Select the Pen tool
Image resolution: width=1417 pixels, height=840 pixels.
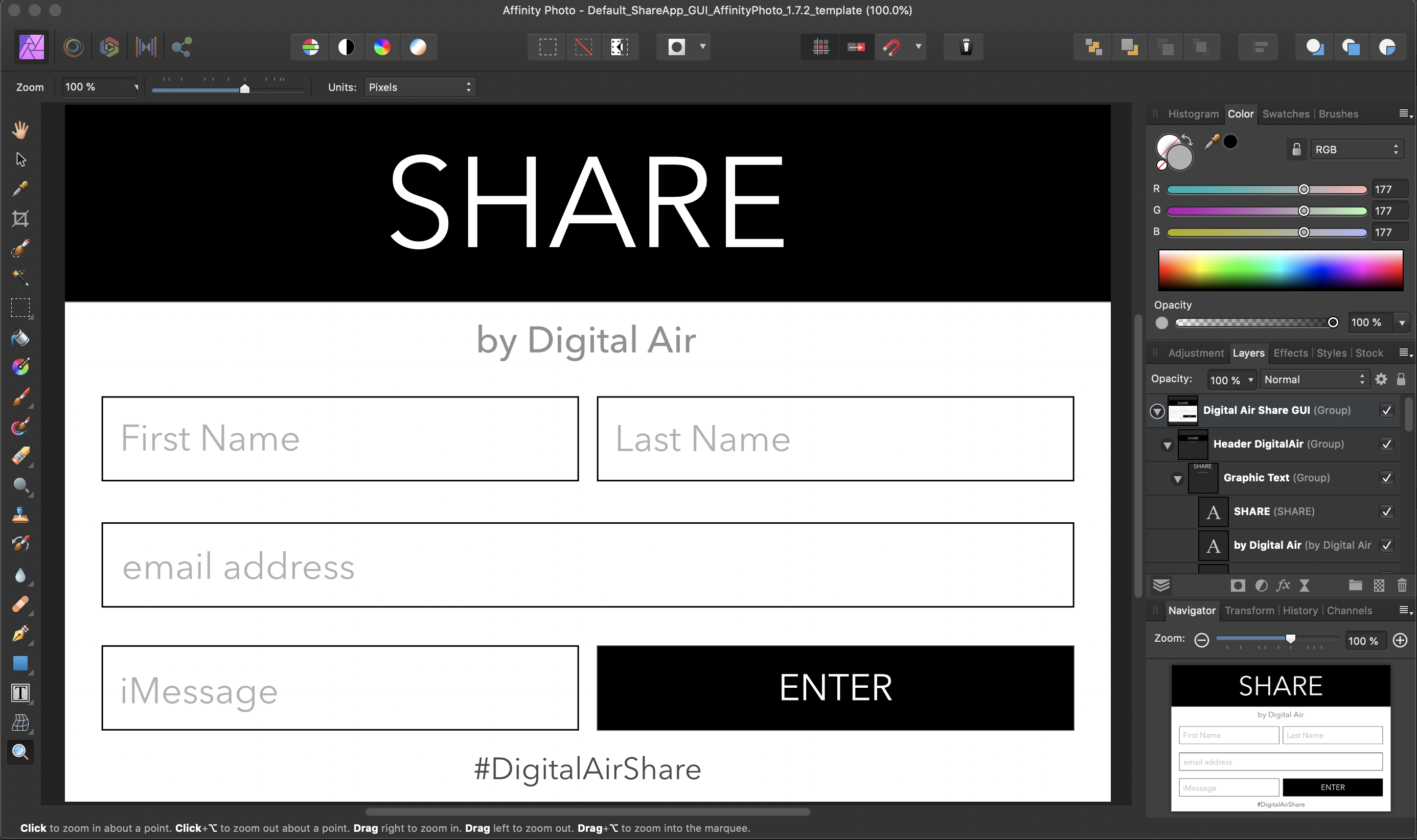coord(20,633)
